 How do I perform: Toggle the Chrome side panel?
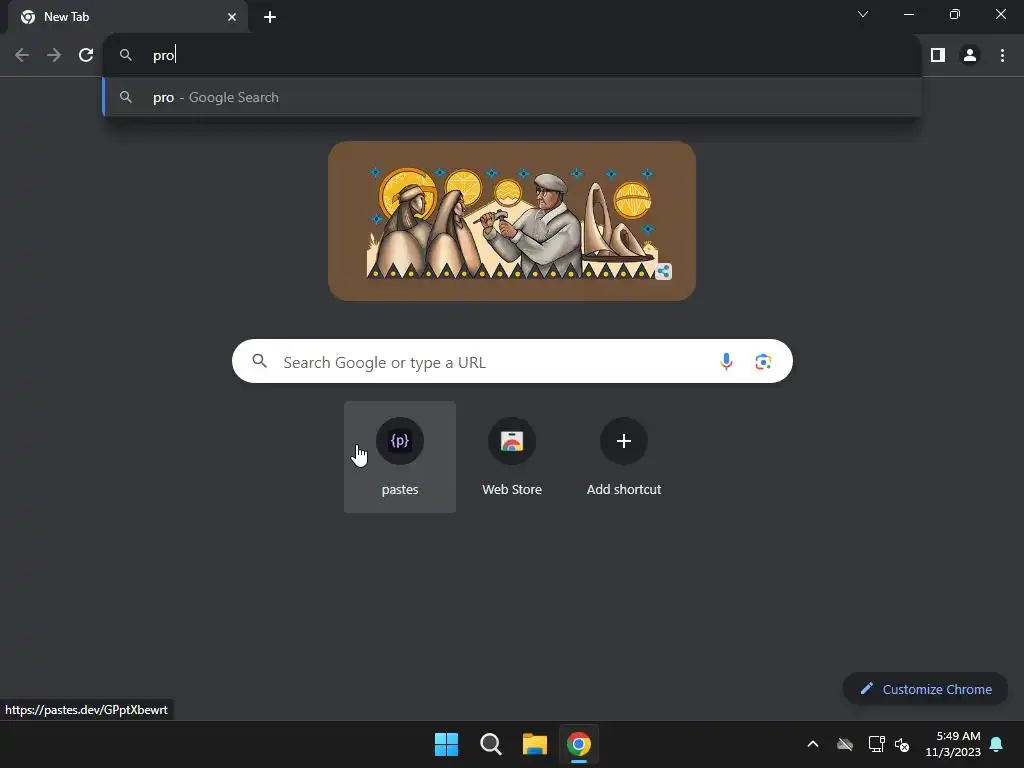[938, 56]
